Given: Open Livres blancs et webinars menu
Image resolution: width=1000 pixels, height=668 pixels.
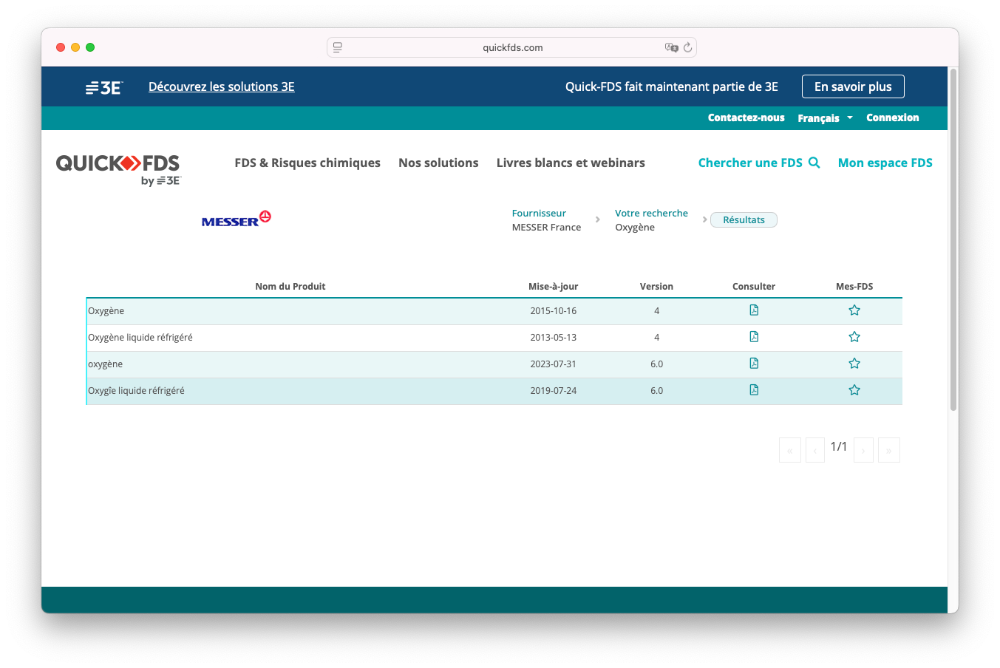Looking at the screenshot, I should 570,163.
